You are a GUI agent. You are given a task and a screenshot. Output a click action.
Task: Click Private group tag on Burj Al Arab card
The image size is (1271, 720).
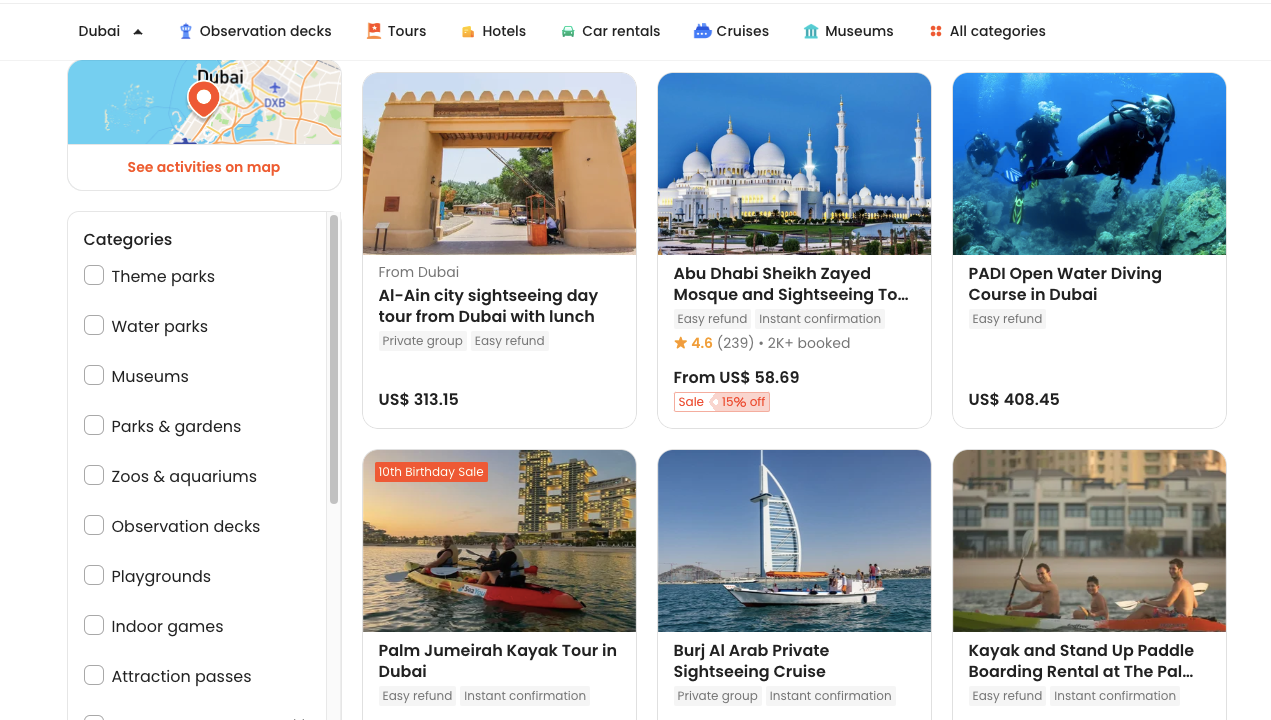[717, 696]
